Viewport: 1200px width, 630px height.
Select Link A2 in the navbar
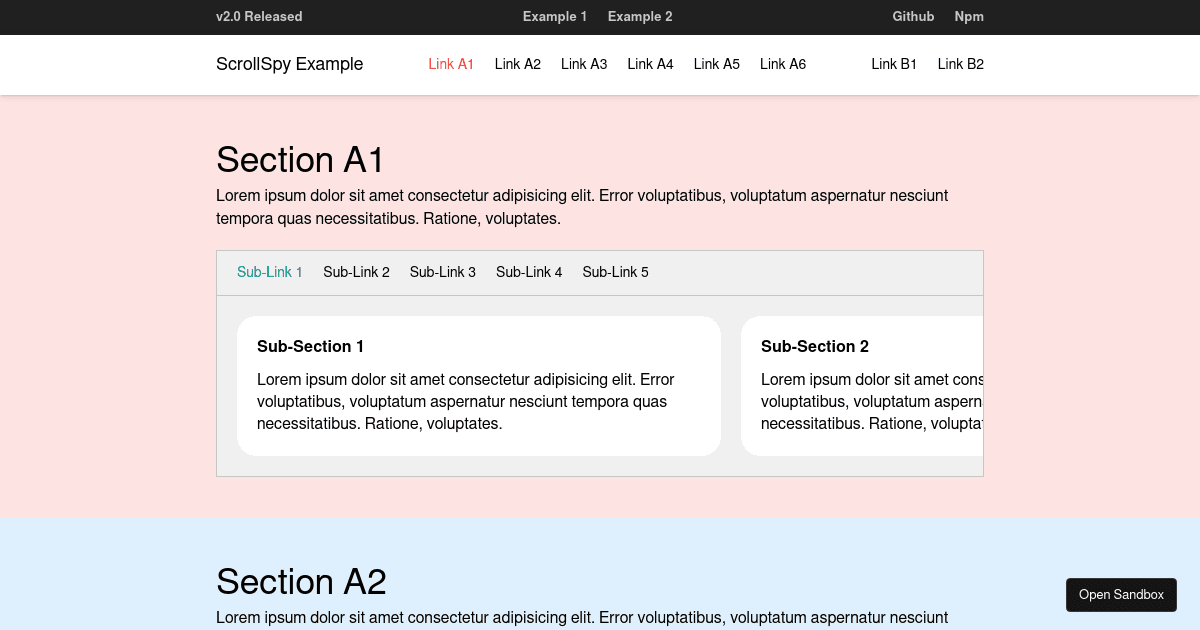(518, 64)
